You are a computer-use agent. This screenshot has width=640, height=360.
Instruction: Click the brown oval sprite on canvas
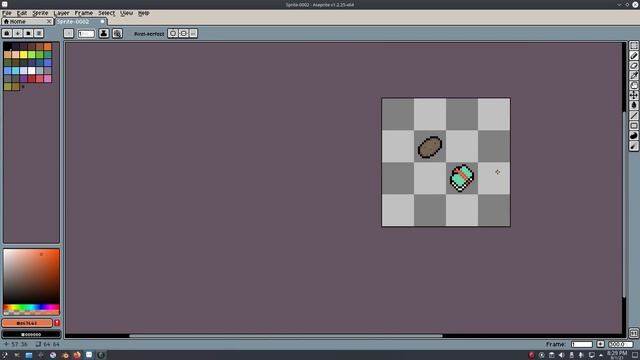tap(430, 147)
